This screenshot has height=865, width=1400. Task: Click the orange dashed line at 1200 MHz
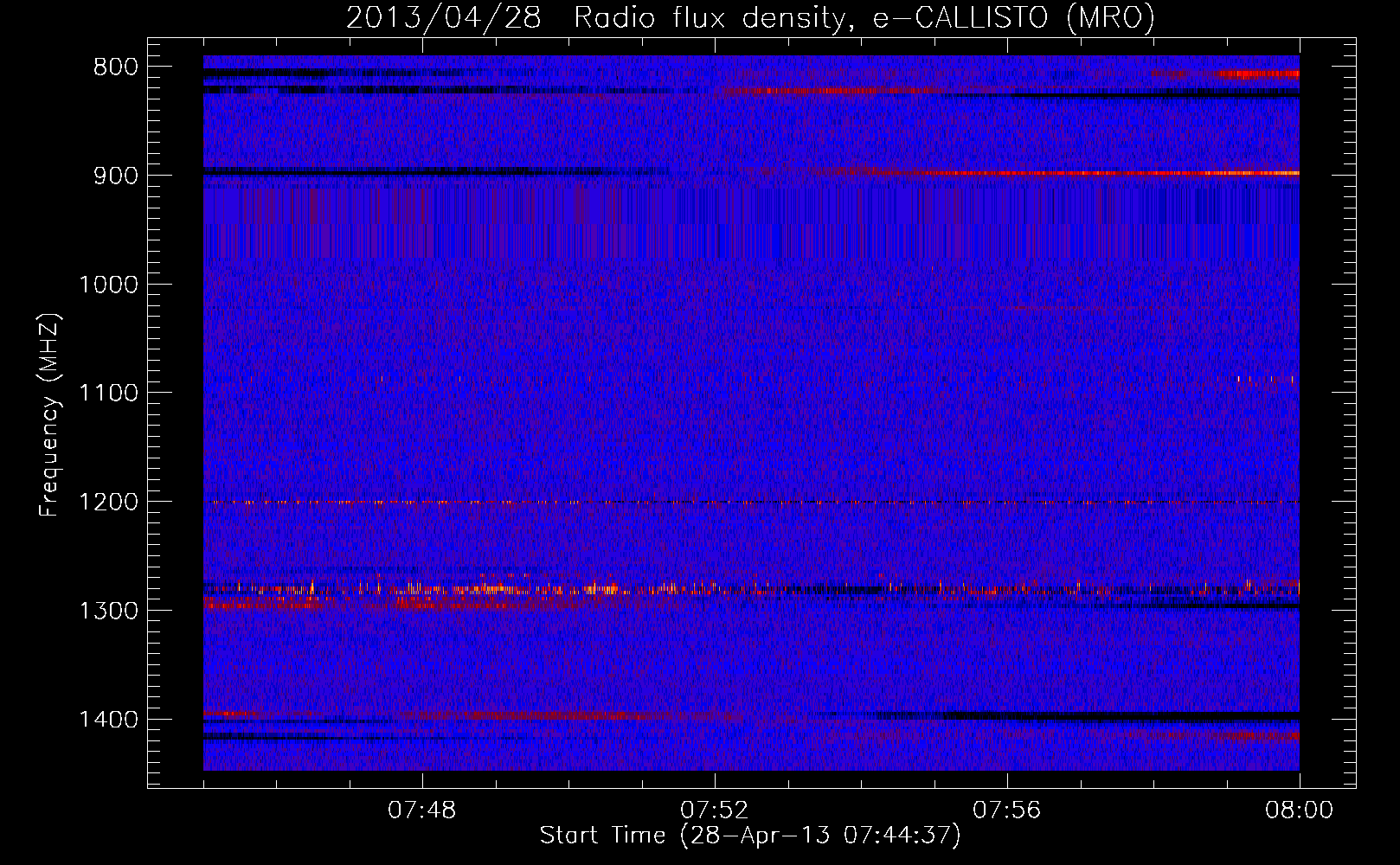pyautogui.click(x=751, y=502)
